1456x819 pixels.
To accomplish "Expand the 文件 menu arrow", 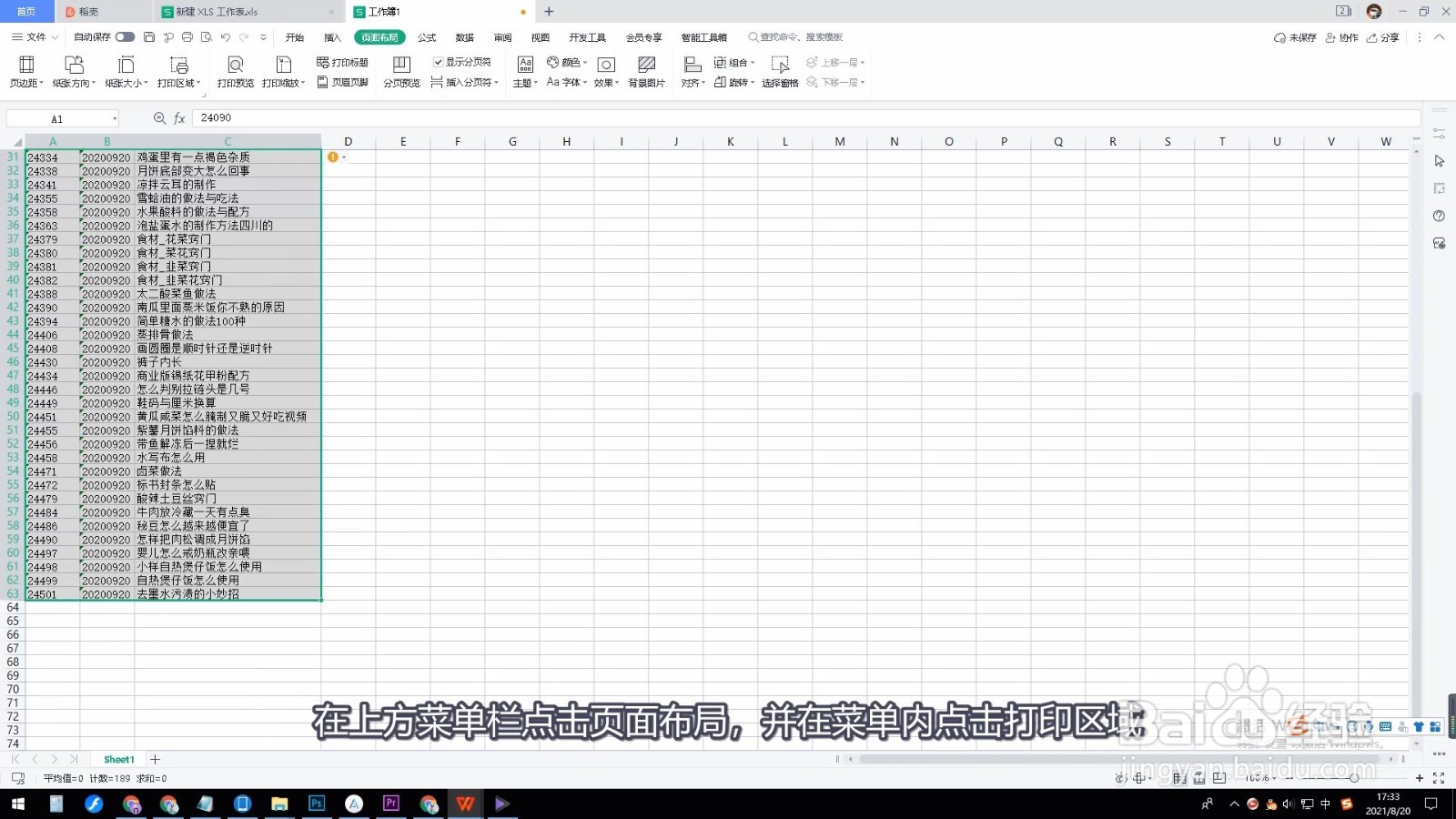I will [55, 37].
